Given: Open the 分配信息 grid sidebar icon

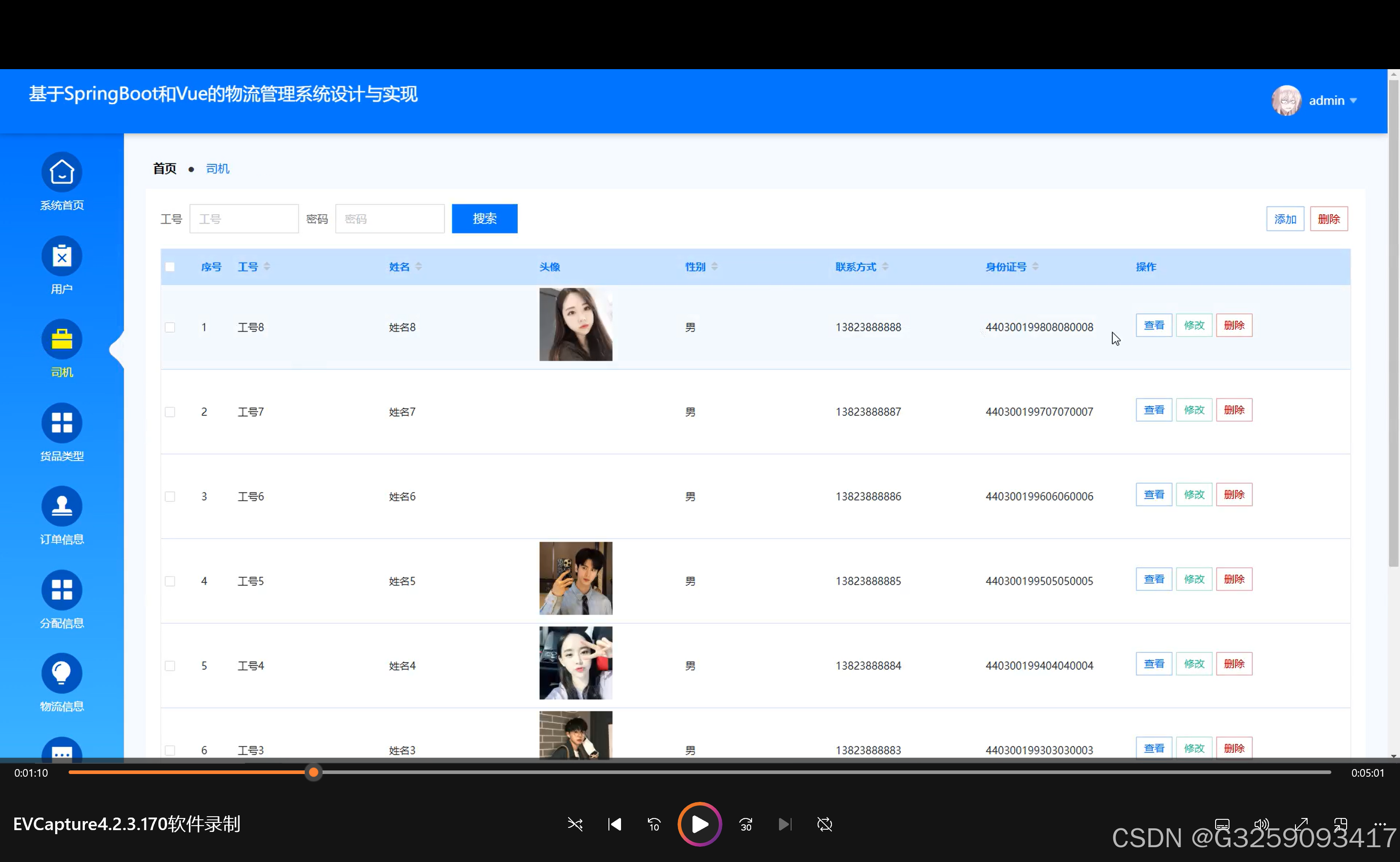Looking at the screenshot, I should 61,590.
